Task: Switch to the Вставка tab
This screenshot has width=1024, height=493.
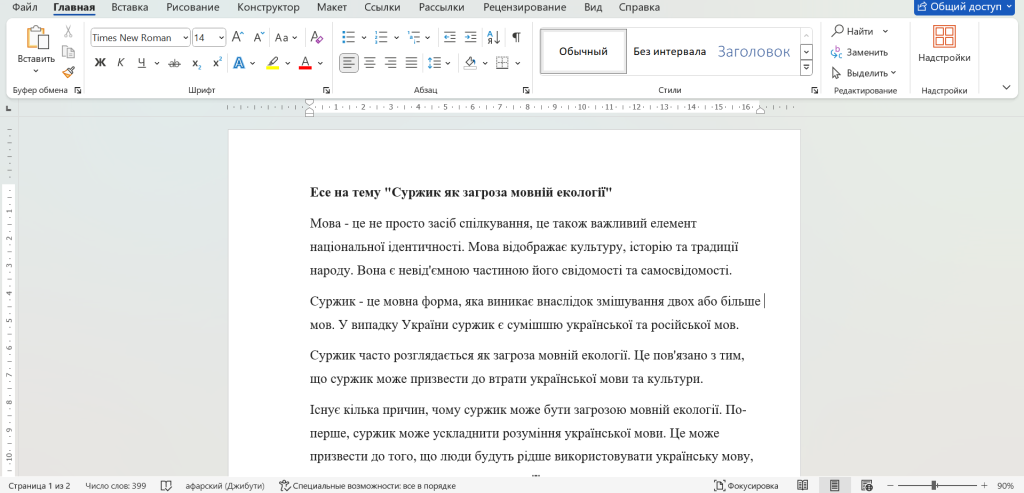Action: (129, 8)
